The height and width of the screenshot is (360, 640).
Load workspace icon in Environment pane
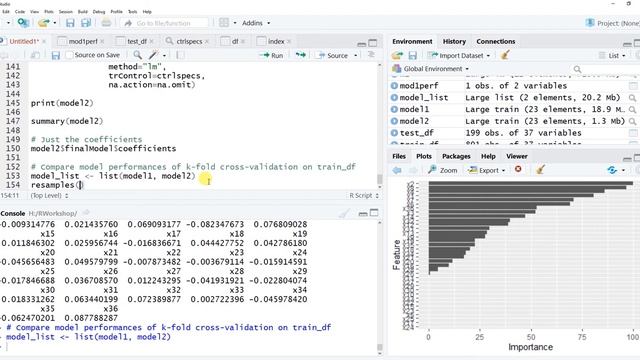click(397, 55)
